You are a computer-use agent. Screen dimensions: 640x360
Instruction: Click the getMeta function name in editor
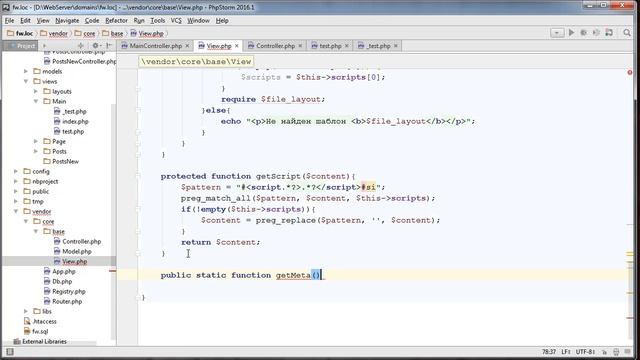click(x=293, y=275)
